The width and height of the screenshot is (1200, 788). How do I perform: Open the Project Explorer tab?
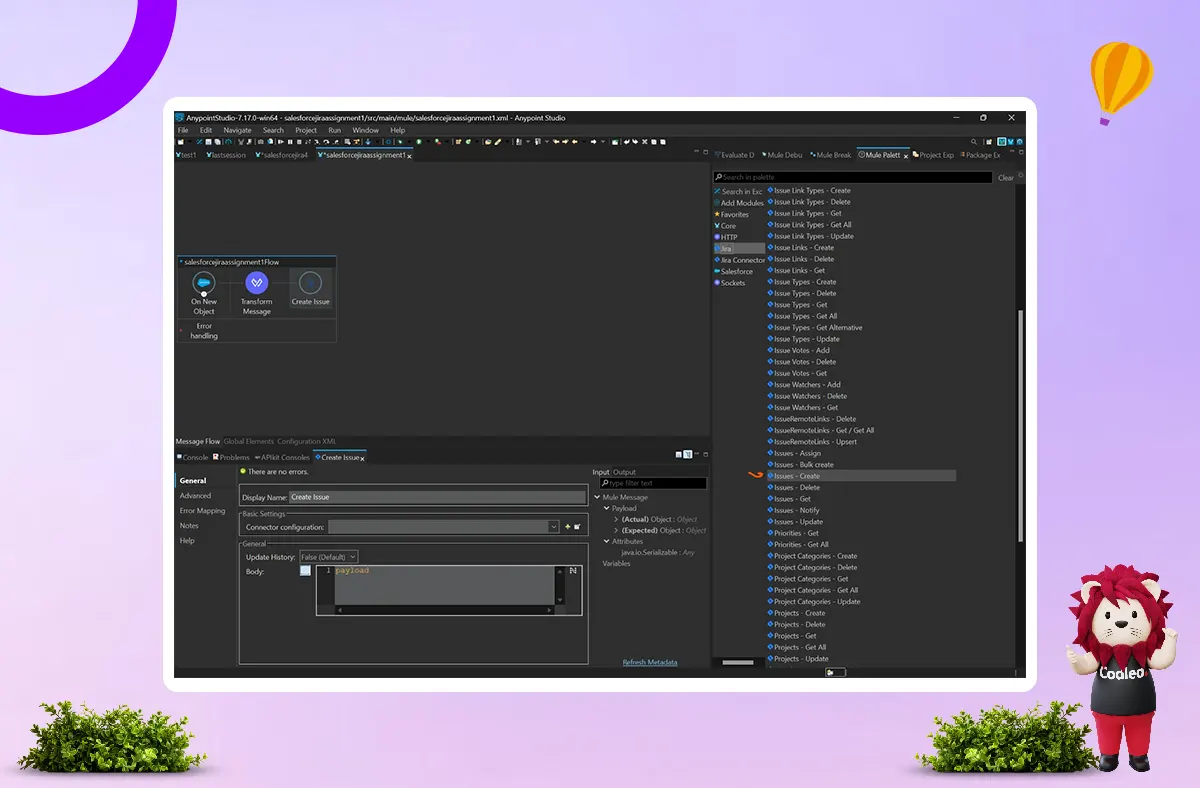934,155
